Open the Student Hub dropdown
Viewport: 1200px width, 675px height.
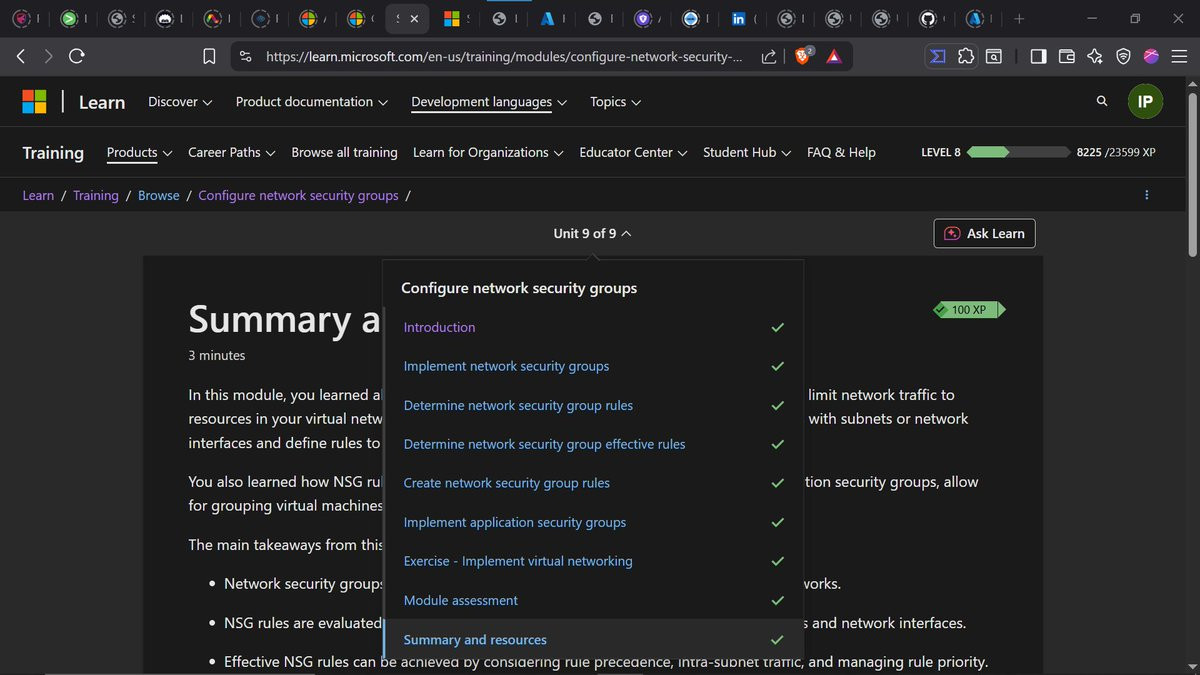point(747,152)
